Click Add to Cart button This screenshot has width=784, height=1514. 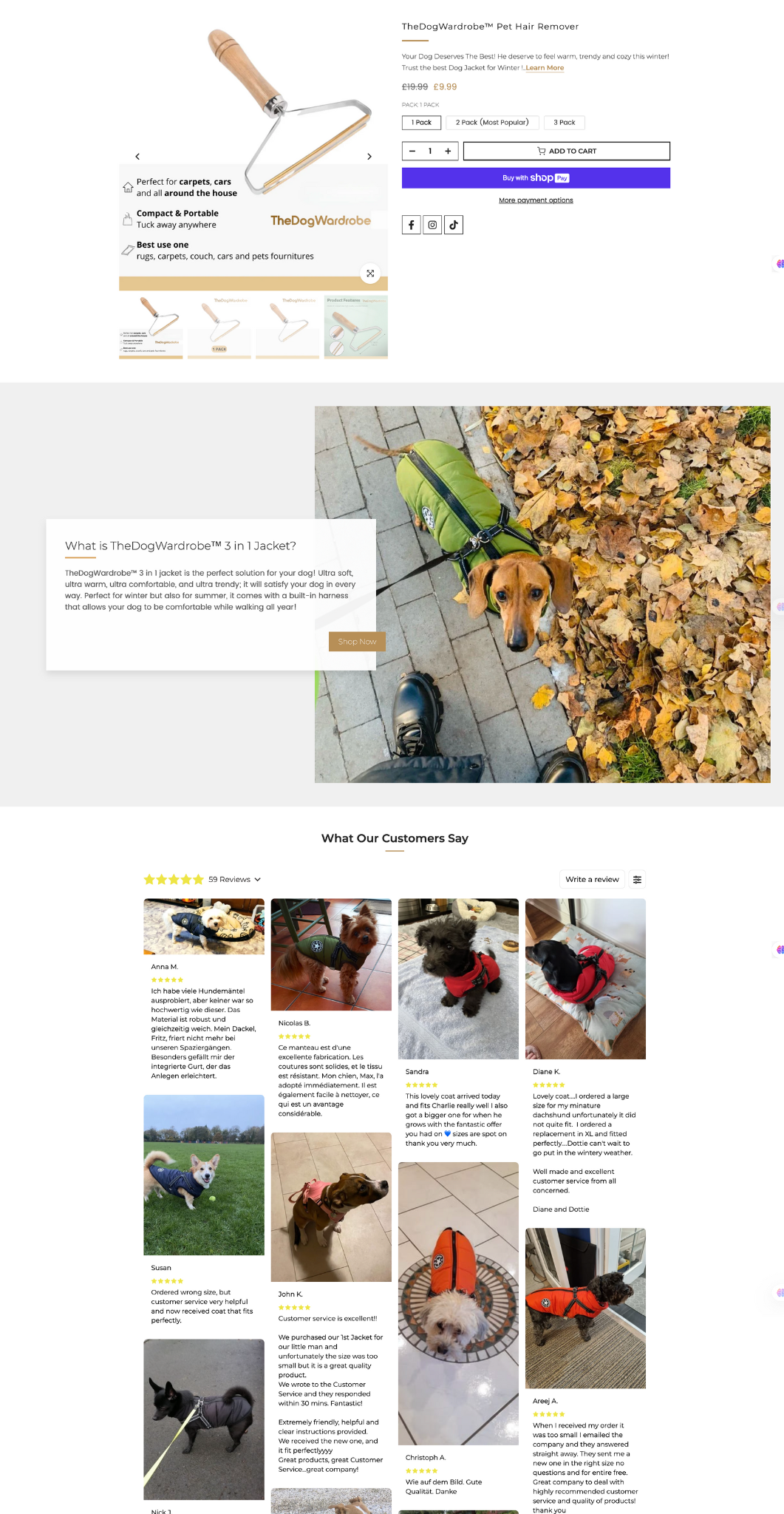(567, 151)
